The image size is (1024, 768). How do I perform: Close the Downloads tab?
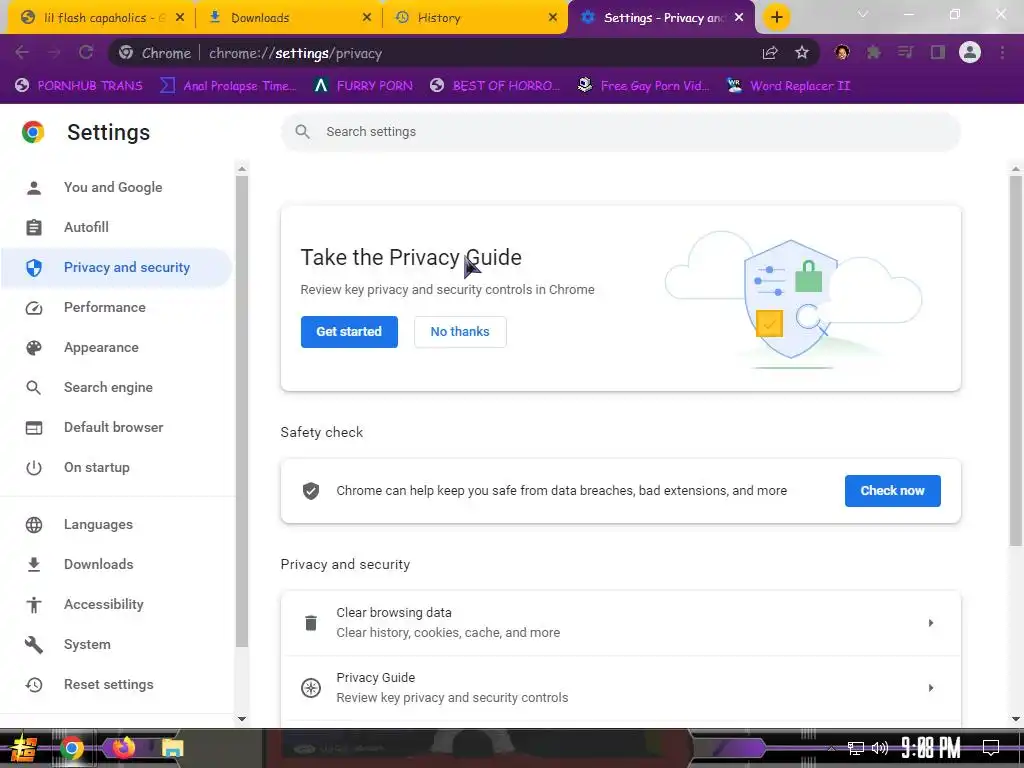pos(367,18)
